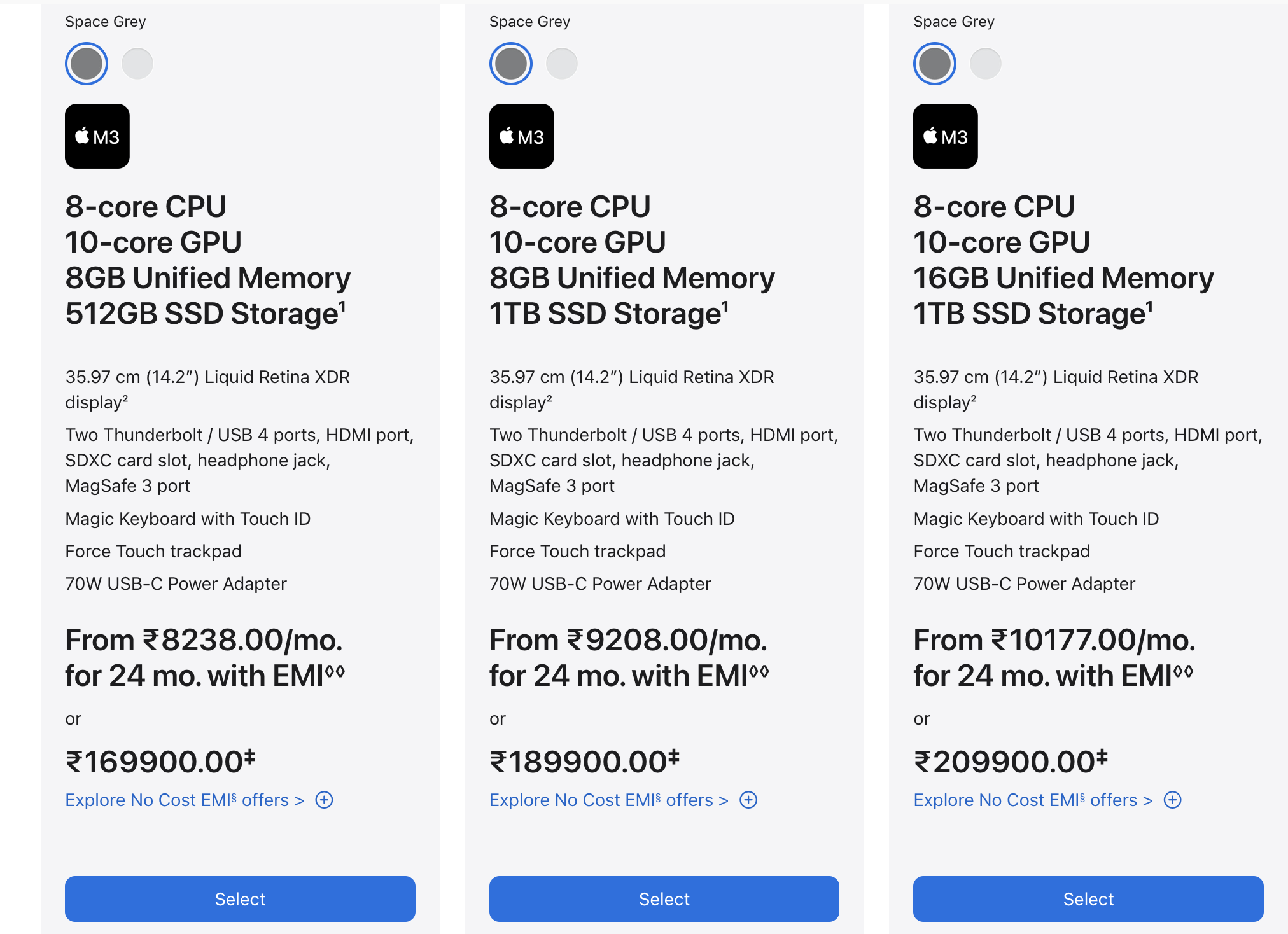Click the M3 chip icon on the 512GB model
Image resolution: width=1288 pixels, height=934 pixels.
(x=97, y=136)
